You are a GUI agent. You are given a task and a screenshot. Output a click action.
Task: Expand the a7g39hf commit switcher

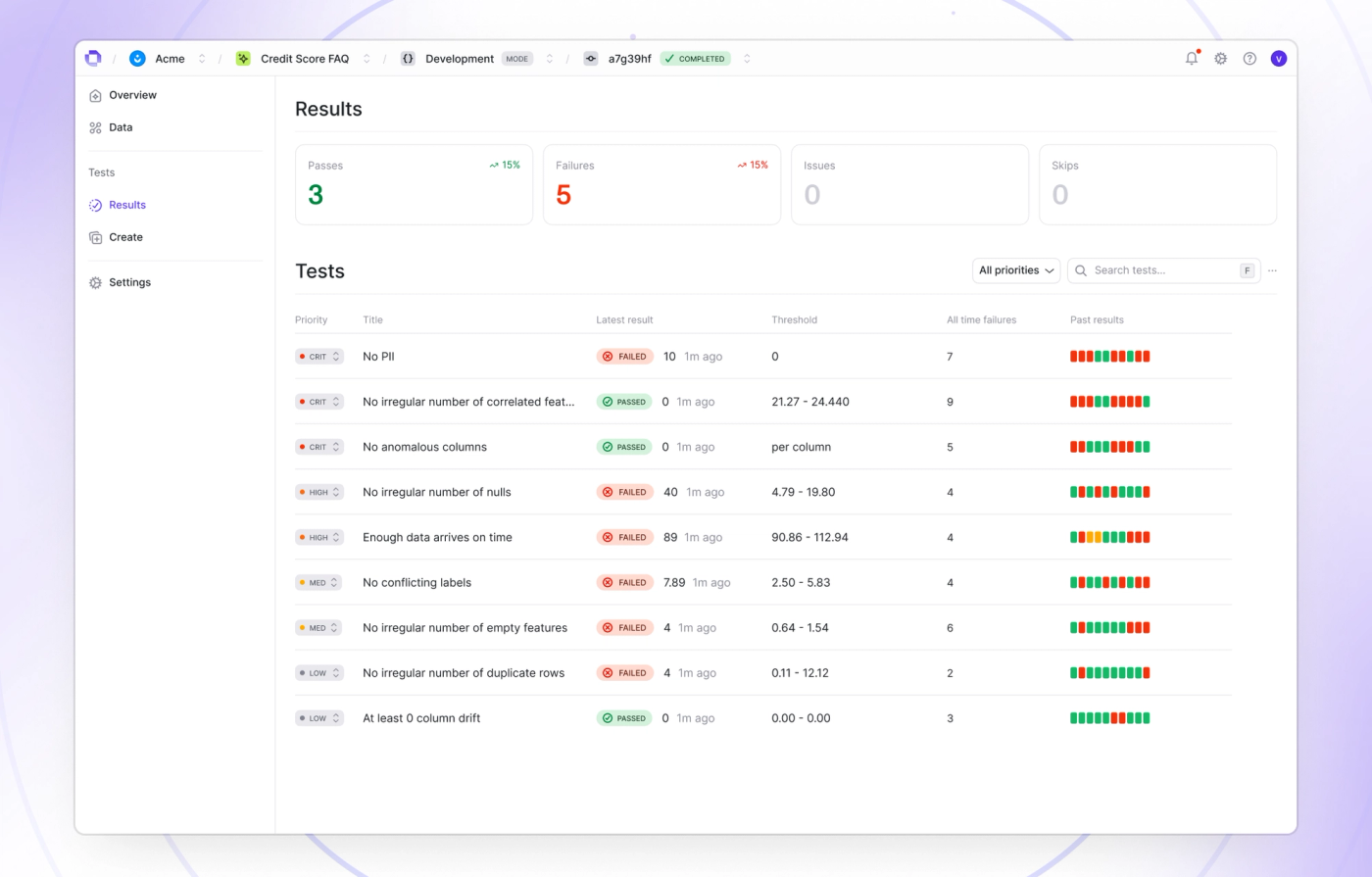747,59
